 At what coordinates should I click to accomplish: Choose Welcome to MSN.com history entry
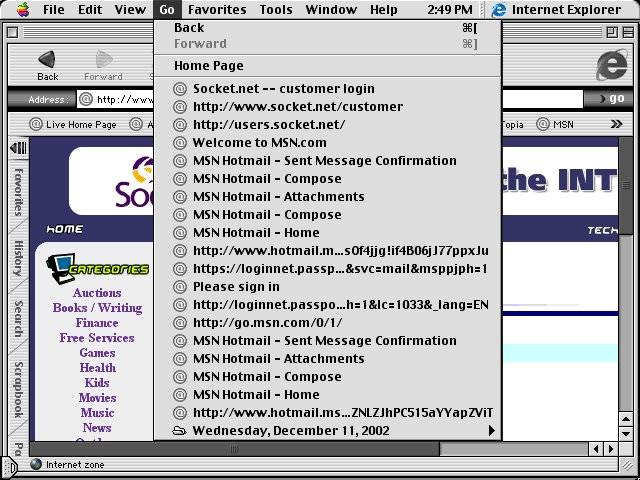[x=259, y=143]
